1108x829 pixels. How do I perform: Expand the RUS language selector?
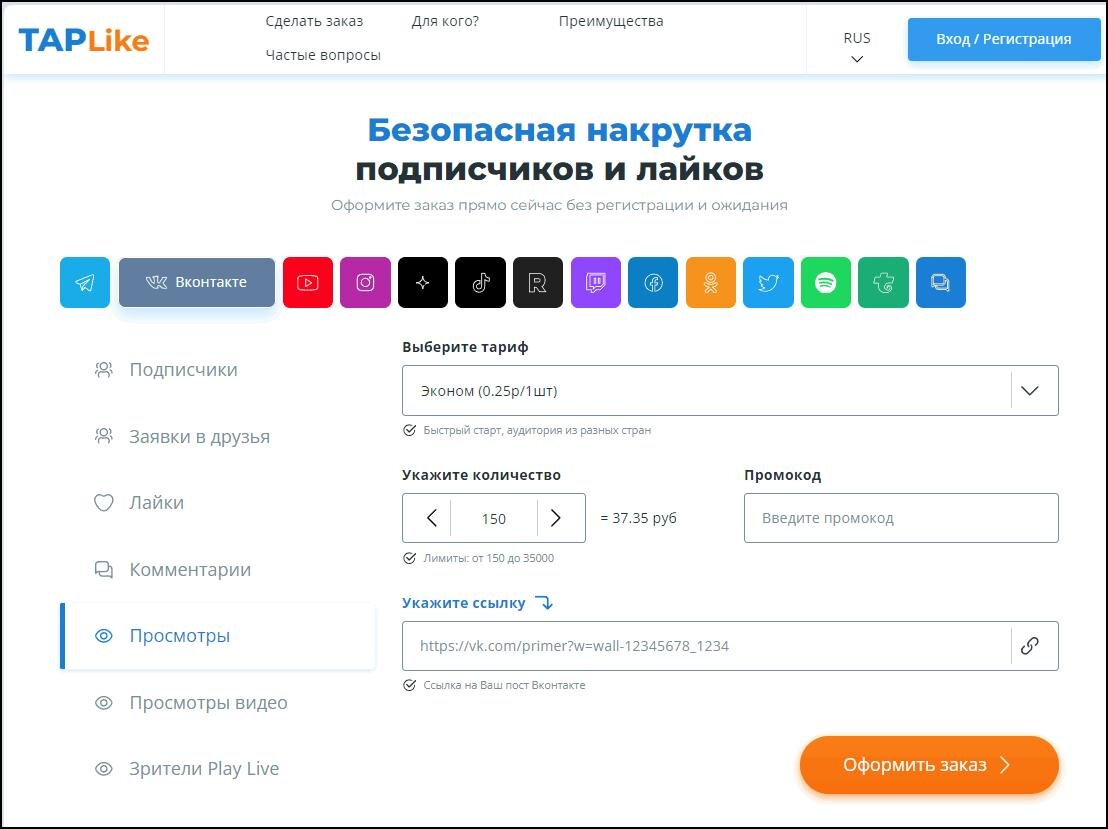tap(857, 47)
